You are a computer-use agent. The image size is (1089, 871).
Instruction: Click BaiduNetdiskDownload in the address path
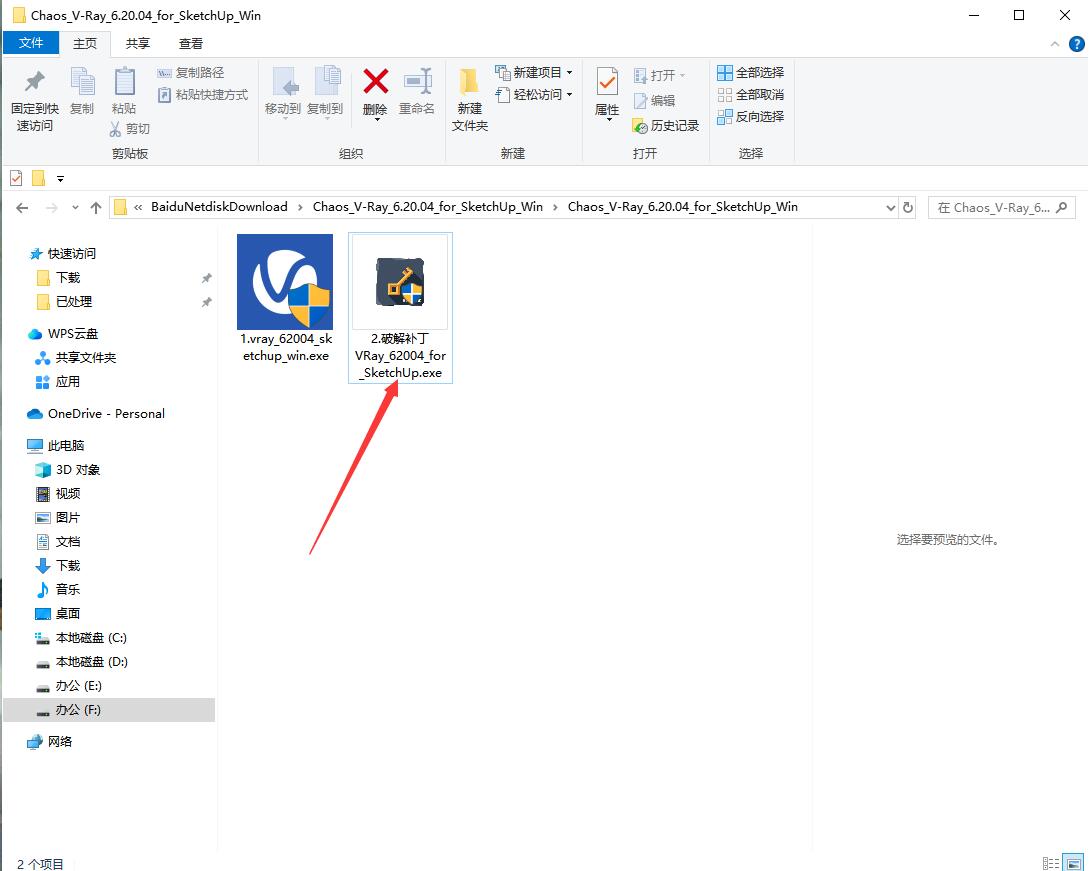click(219, 207)
